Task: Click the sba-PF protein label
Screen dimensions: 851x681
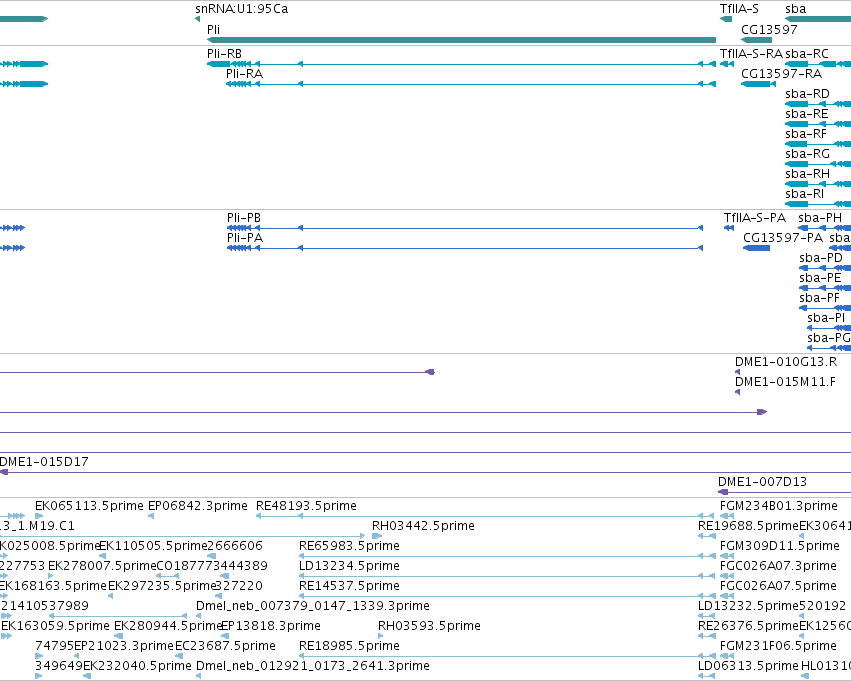Action: click(820, 298)
